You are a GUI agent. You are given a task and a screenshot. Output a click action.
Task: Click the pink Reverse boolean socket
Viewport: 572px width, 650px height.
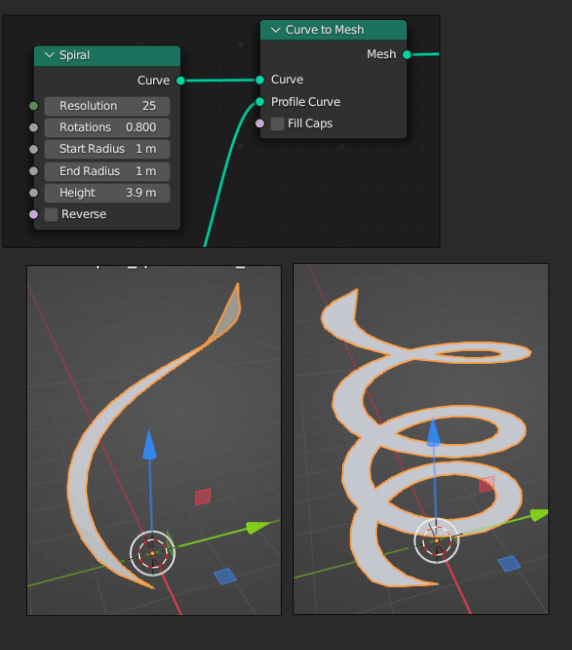click(34, 214)
